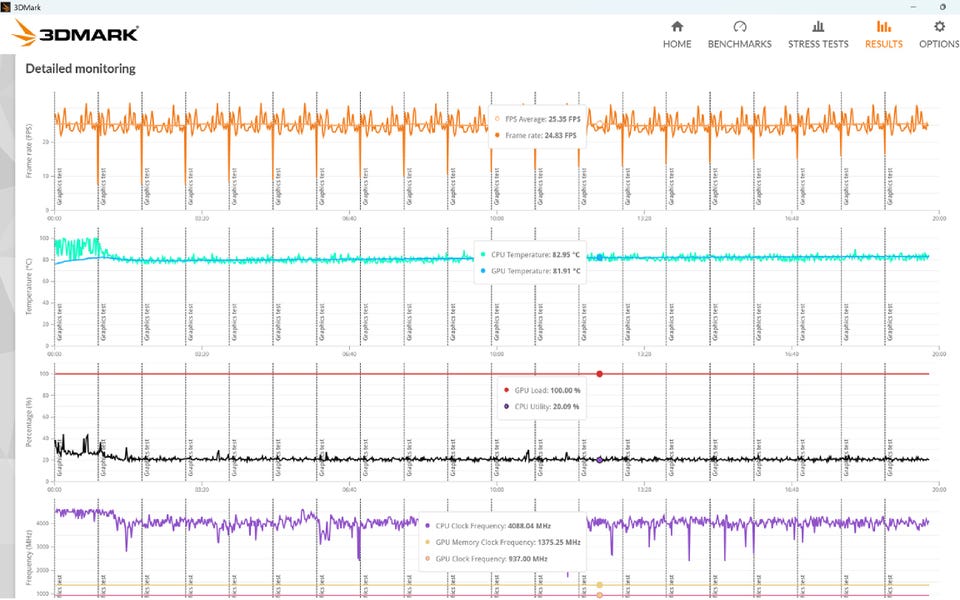Open the STRESS TESTS label
This screenshot has width=960, height=600.
pos(818,44)
